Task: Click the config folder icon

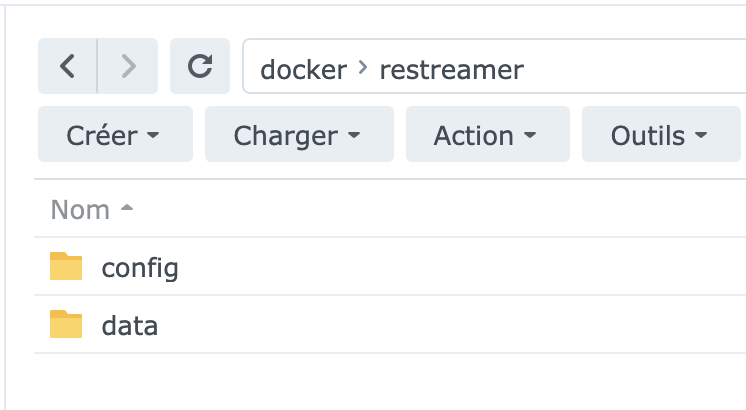Action: click(66, 267)
